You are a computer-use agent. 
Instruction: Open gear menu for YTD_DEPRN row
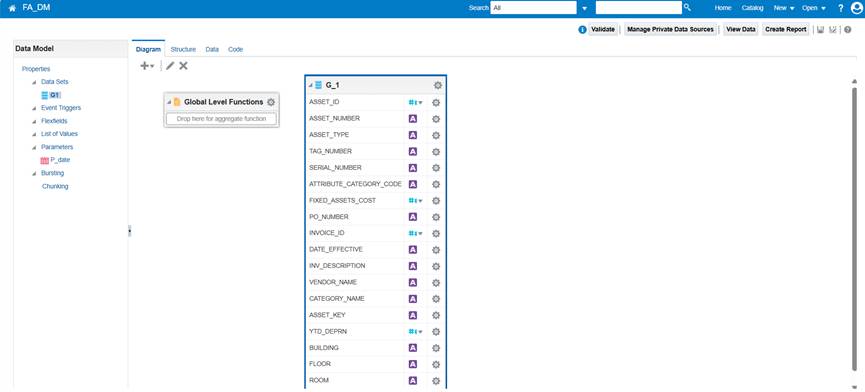point(435,332)
